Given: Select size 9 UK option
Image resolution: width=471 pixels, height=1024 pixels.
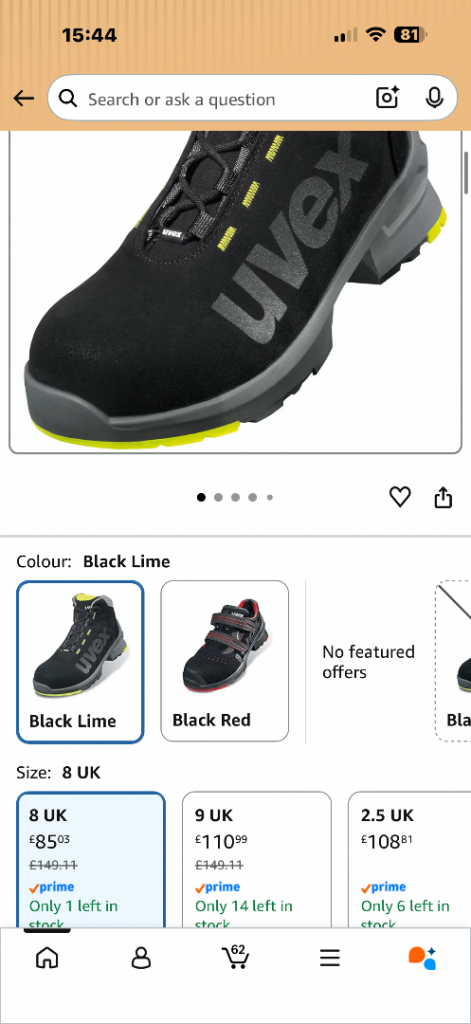Looking at the screenshot, I should pyautogui.click(x=257, y=859).
